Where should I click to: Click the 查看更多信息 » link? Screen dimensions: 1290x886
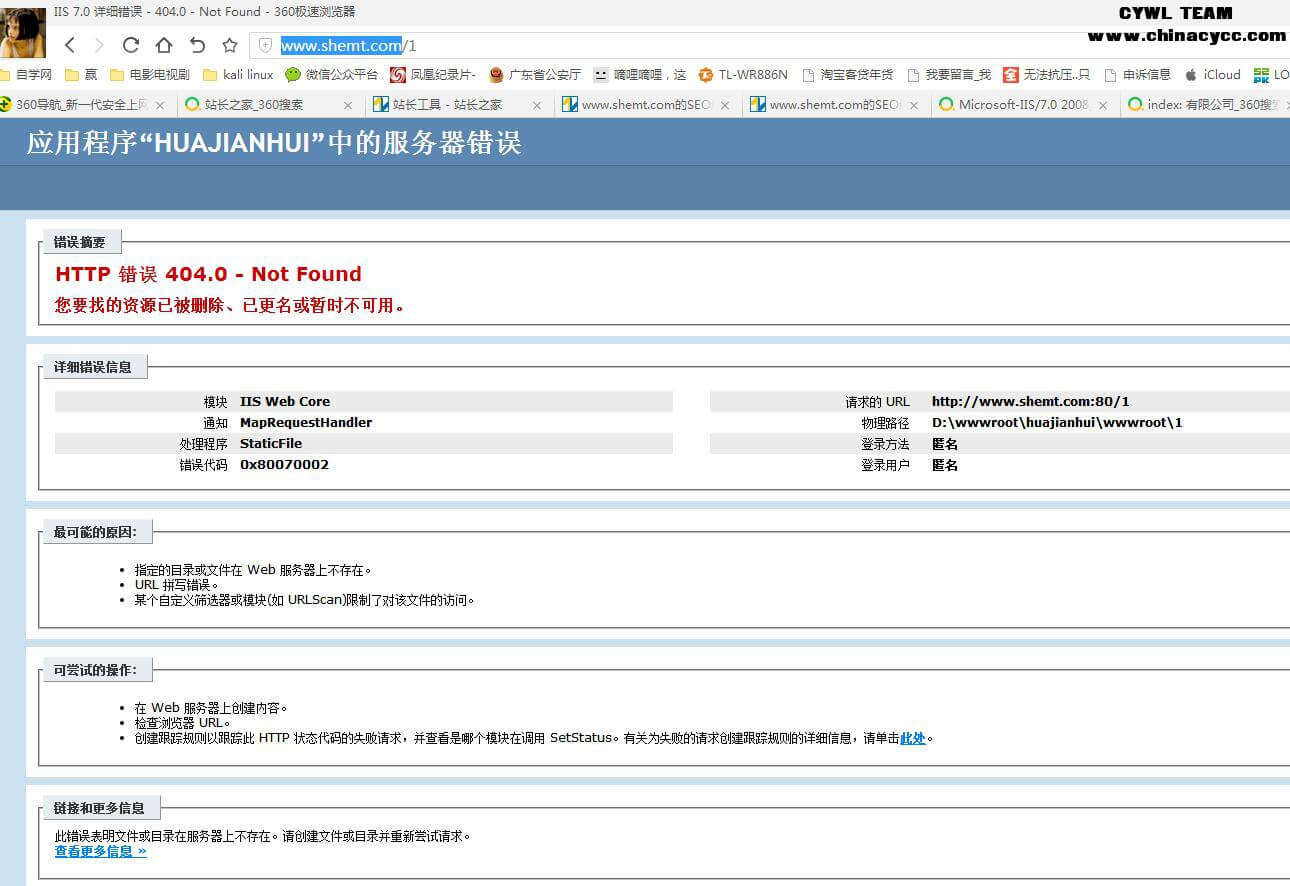[100, 852]
